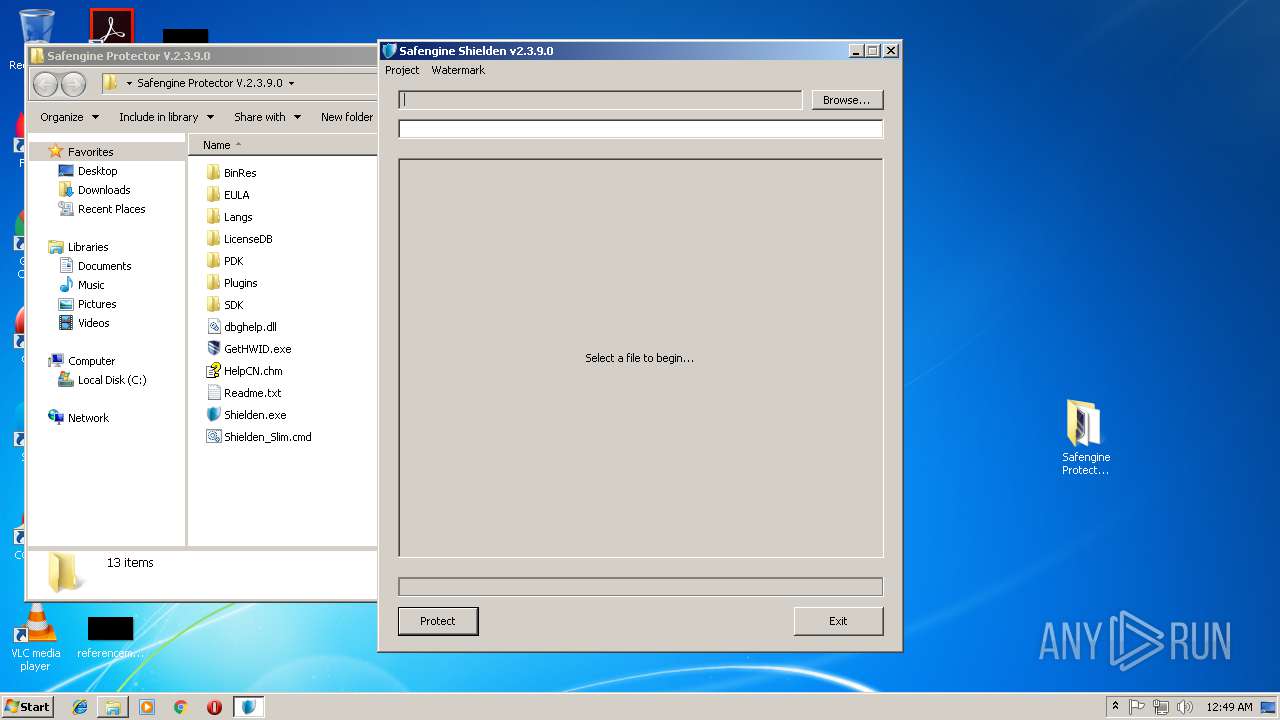Show hidden system tray icons

[x=1115, y=707]
